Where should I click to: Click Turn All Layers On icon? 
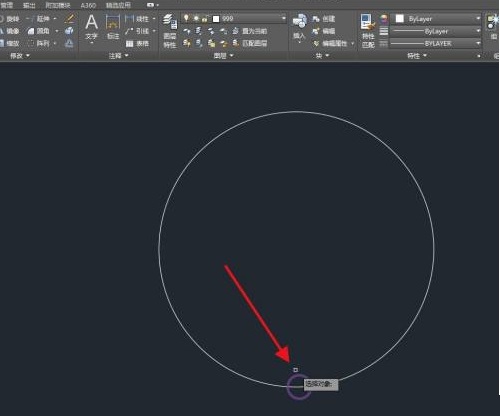tap(187, 43)
